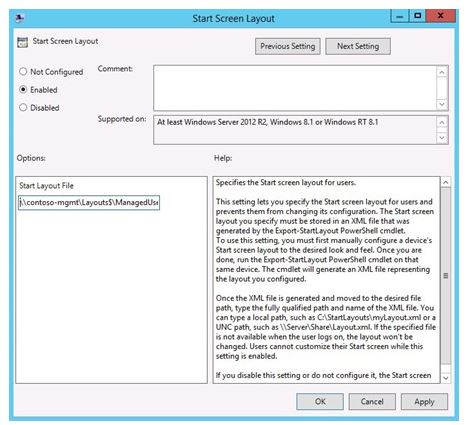Image resolution: width=466 pixels, height=425 pixels.
Task: Maximize the Start Screen Layout window
Action: tap(417, 16)
